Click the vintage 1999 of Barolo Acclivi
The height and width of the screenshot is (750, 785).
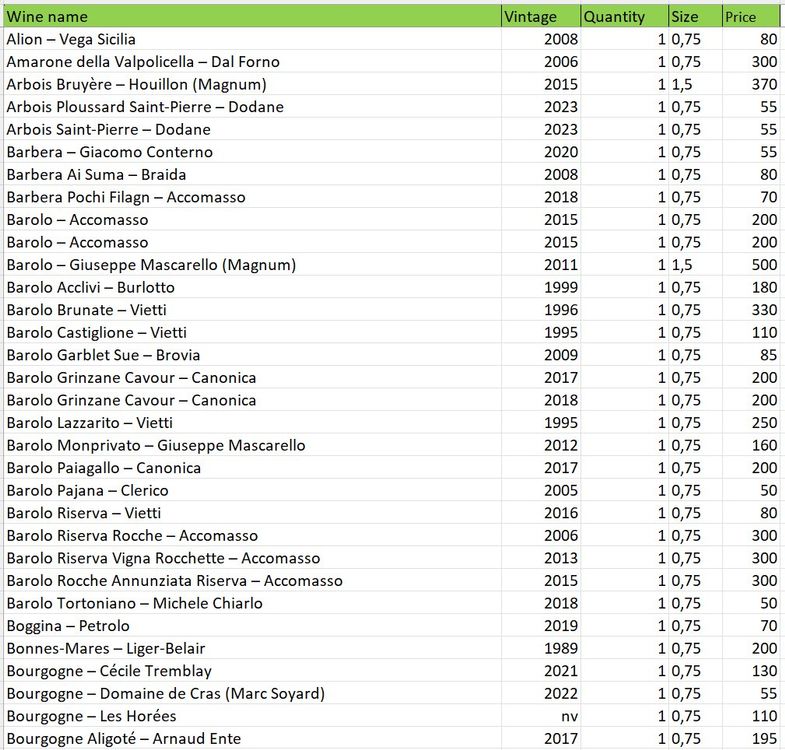(560, 288)
